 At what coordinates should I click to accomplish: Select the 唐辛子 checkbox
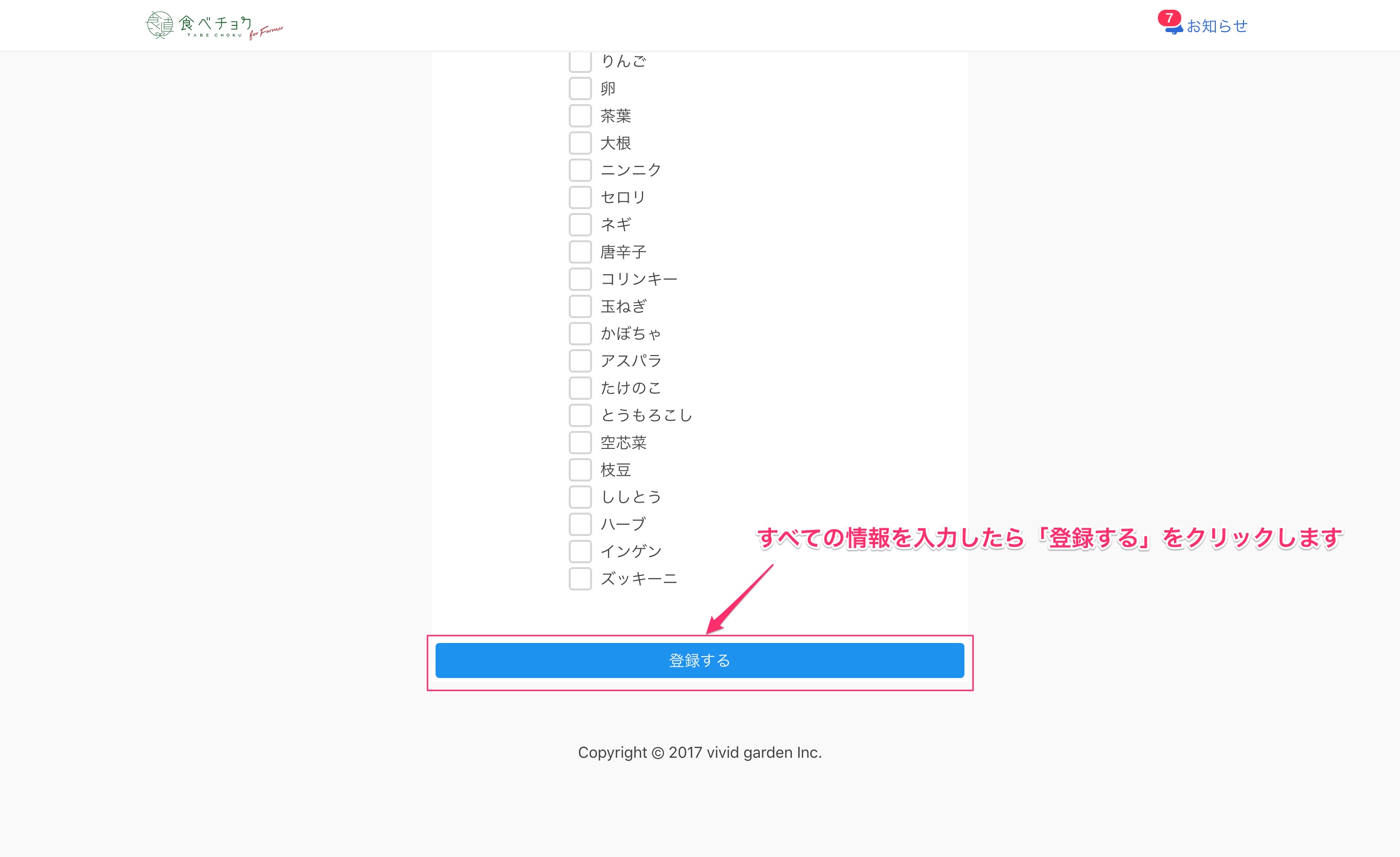[x=580, y=252]
